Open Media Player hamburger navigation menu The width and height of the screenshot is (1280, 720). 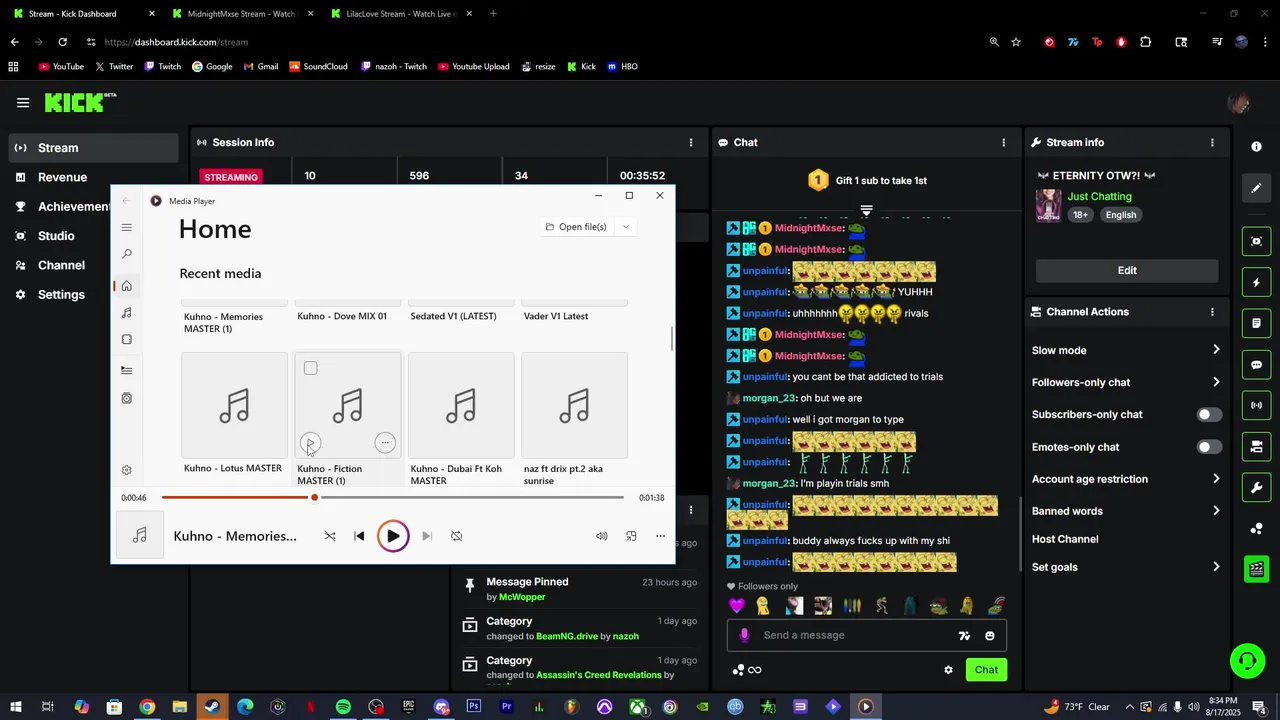pos(127,228)
